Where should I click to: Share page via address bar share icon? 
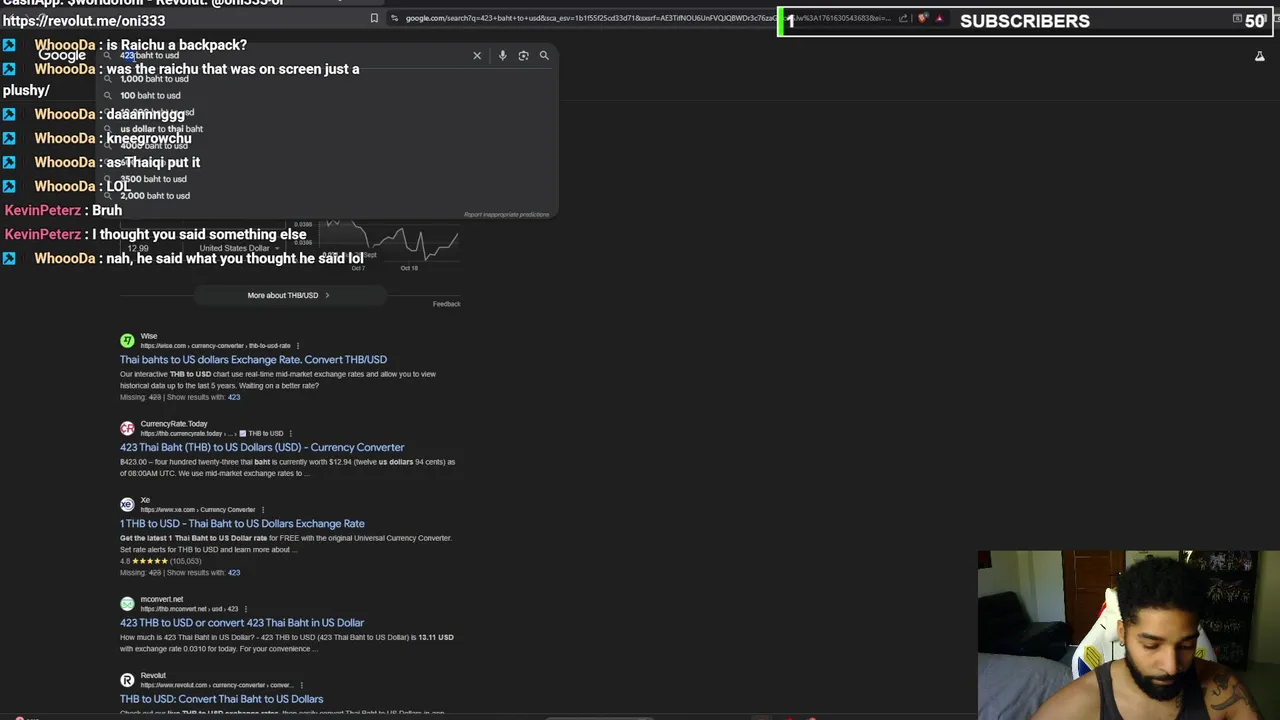pos(903,18)
